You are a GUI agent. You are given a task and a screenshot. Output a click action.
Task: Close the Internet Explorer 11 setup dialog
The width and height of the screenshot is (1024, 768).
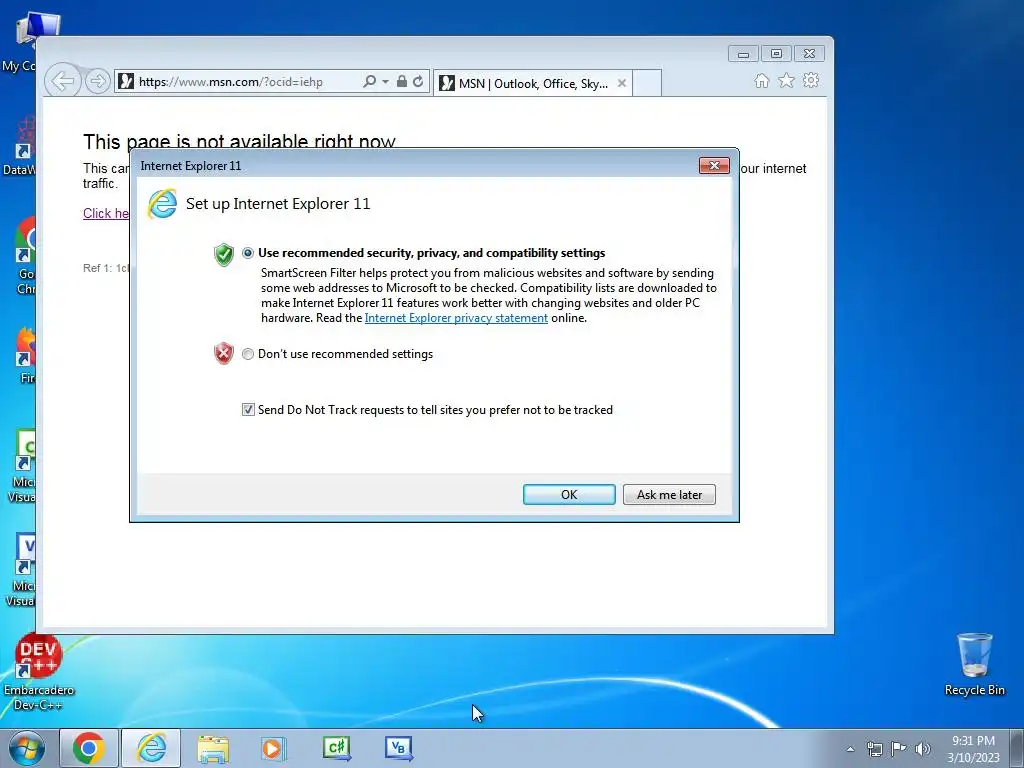pos(714,165)
